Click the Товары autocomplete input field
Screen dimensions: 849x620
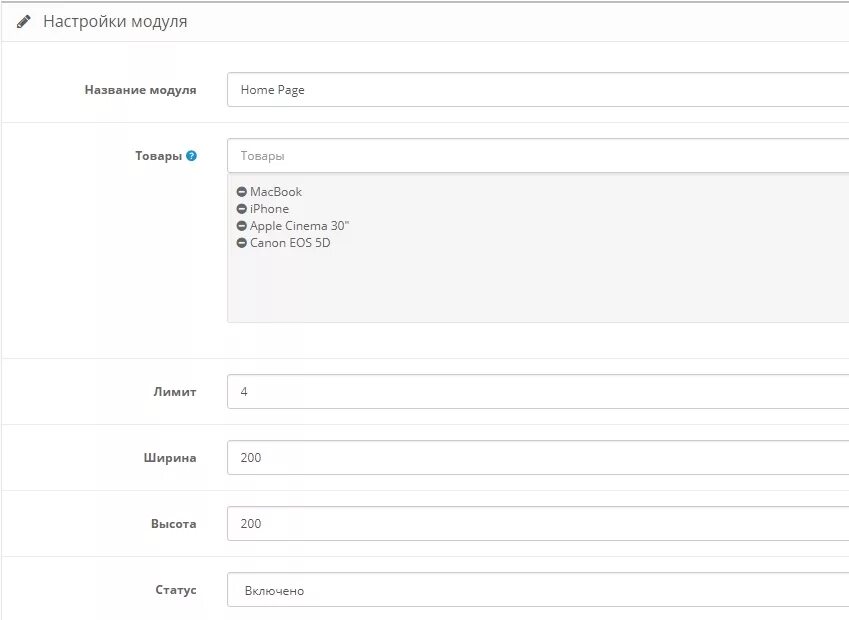click(538, 156)
